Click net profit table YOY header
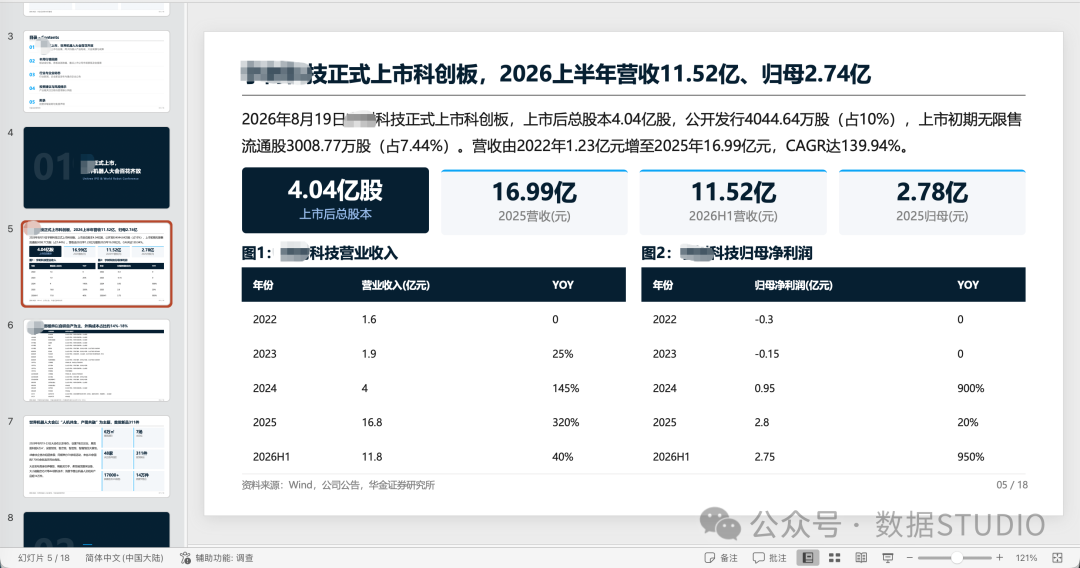The height and width of the screenshot is (568, 1080). pyautogui.click(x=968, y=285)
